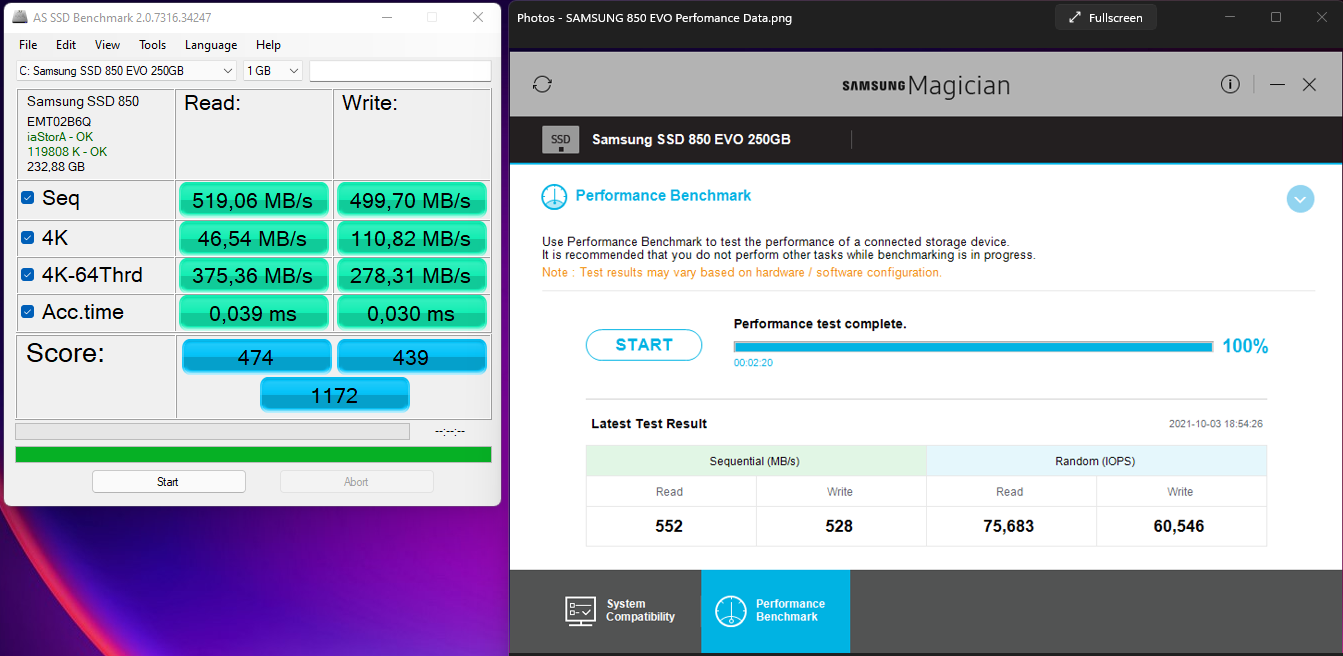
Task: Click write access time 0,030 ms
Action: click(x=411, y=313)
